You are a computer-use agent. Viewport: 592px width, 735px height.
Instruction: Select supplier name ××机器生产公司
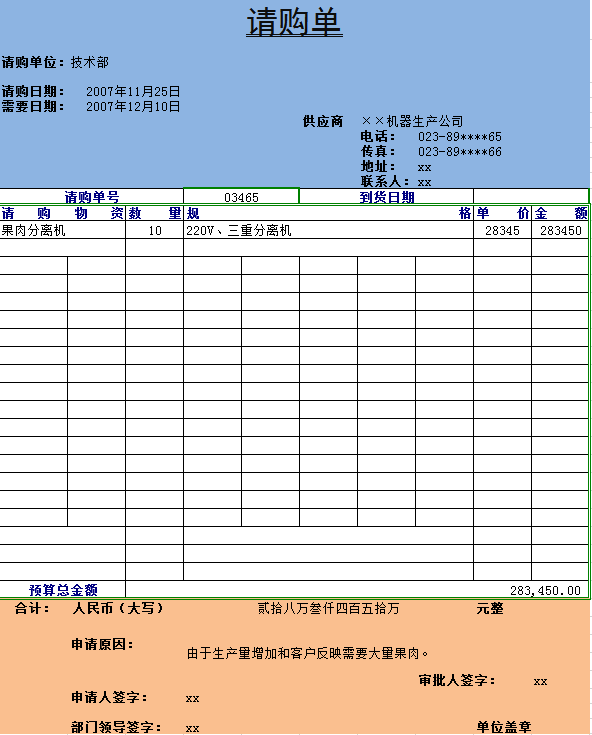point(412,121)
